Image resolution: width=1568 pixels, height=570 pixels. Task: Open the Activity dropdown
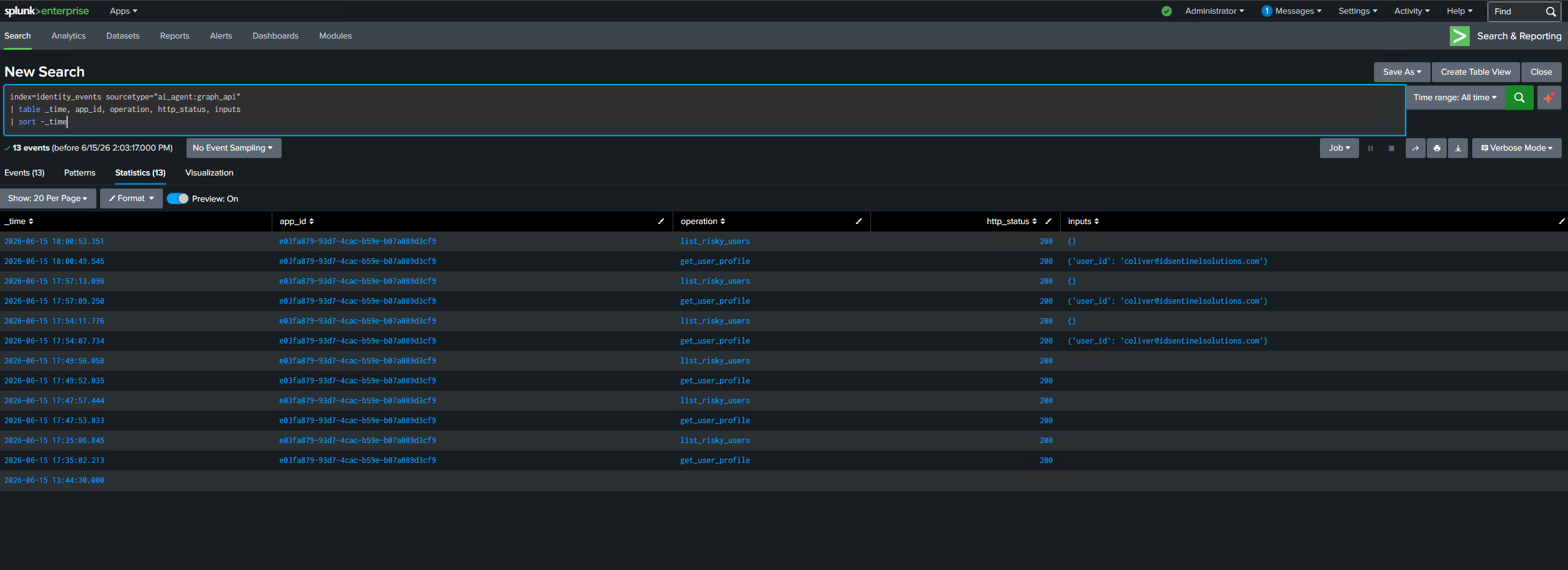point(1411,11)
